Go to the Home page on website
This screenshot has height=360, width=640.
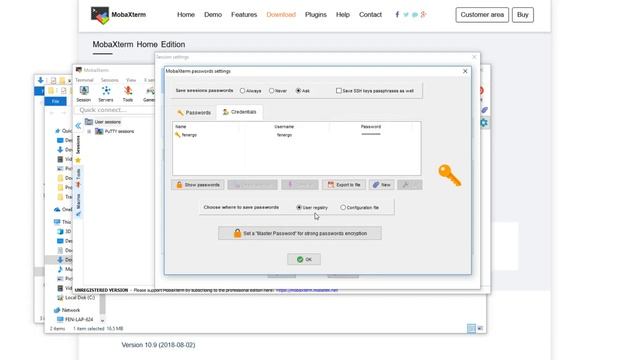click(x=186, y=15)
